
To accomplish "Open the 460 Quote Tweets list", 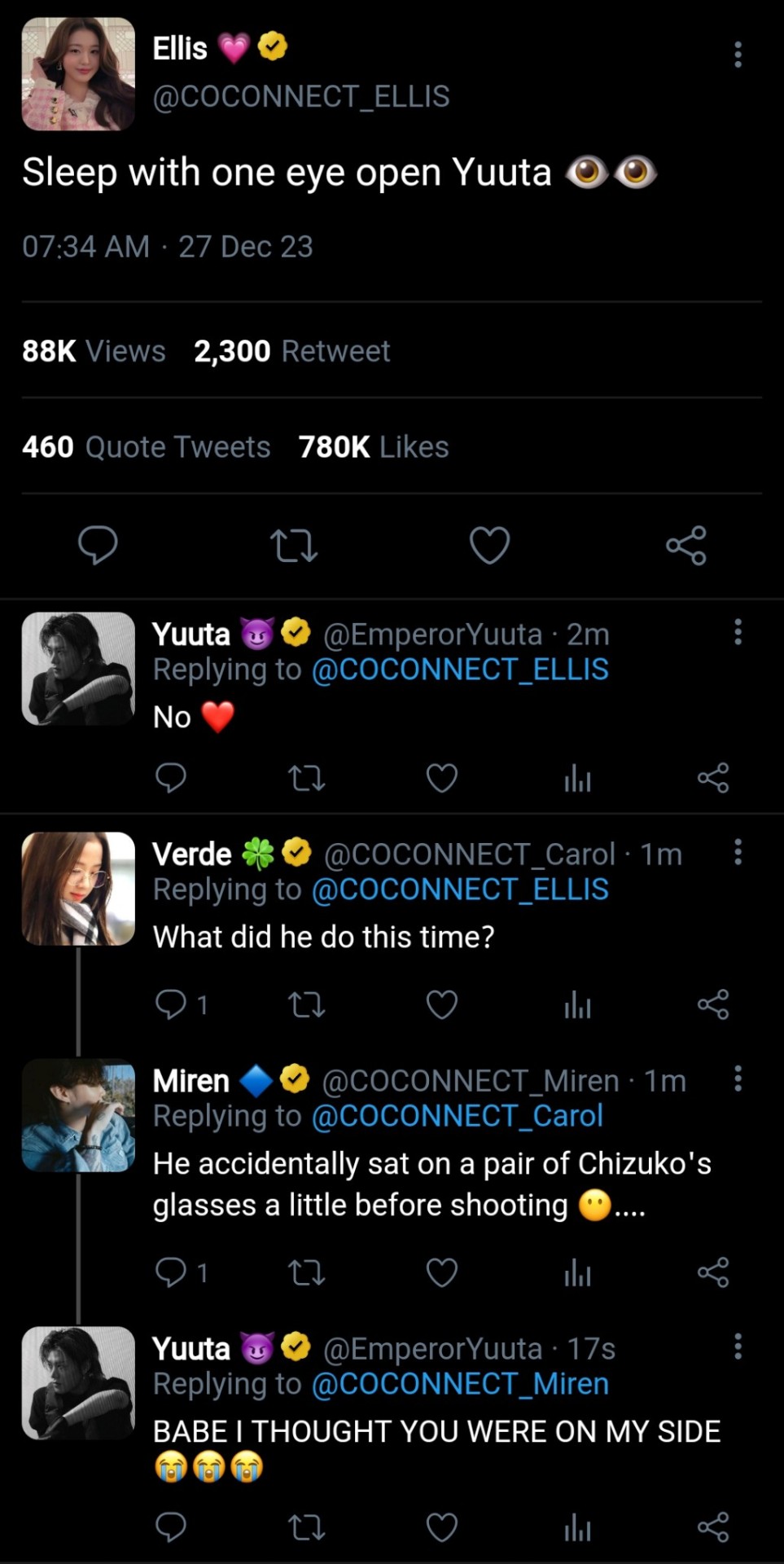I will (147, 446).
